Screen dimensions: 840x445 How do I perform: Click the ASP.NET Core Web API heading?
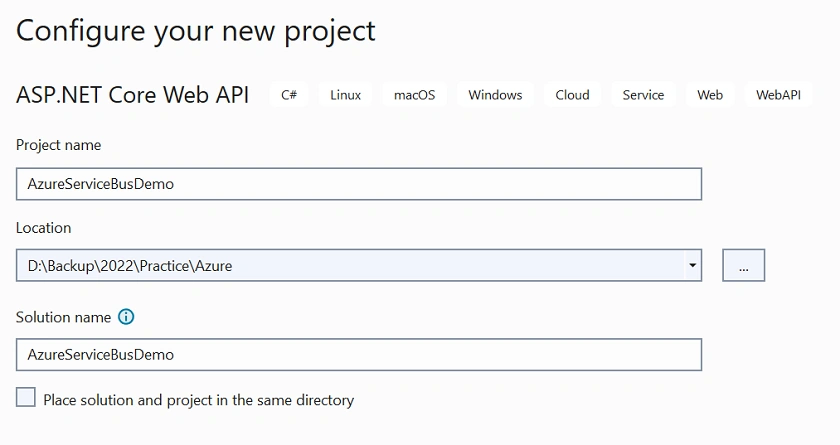[x=132, y=95]
